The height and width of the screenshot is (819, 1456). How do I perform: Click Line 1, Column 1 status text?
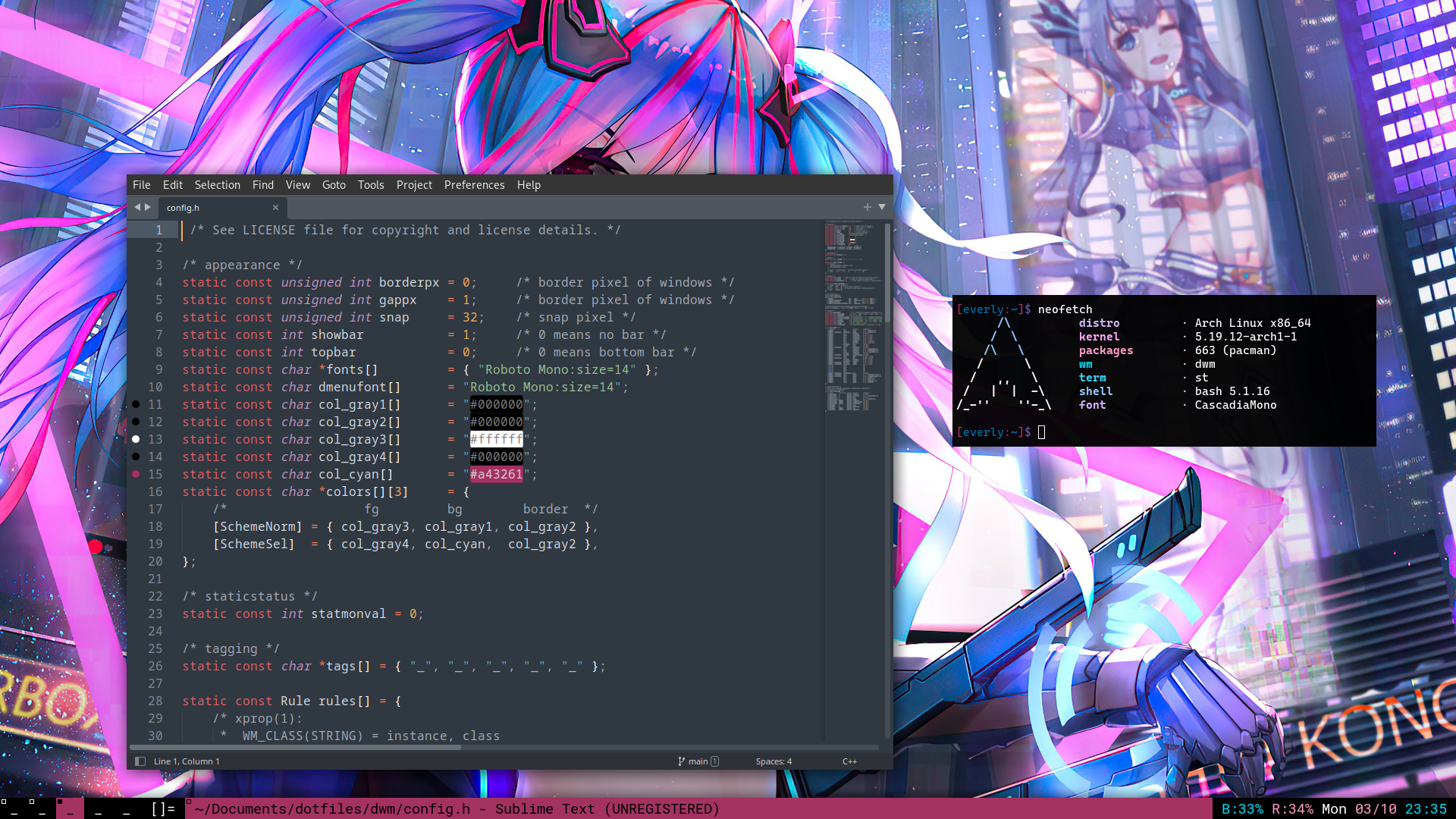[187, 761]
